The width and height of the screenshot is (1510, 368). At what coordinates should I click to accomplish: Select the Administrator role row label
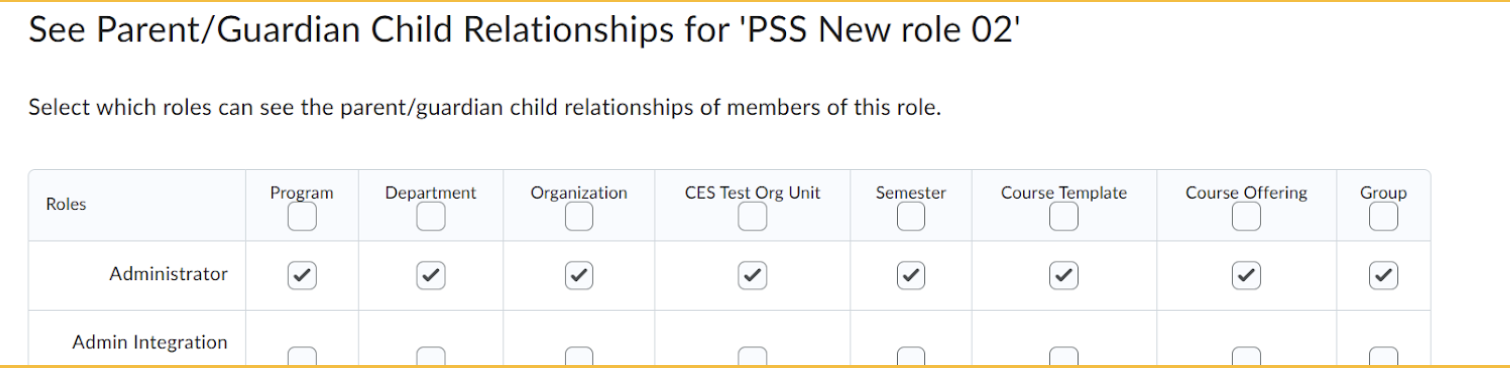pyautogui.click(x=169, y=273)
